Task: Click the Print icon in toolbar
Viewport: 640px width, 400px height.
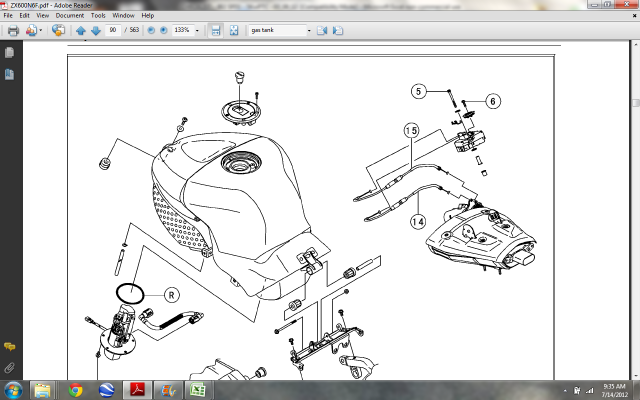Action: tap(13, 31)
